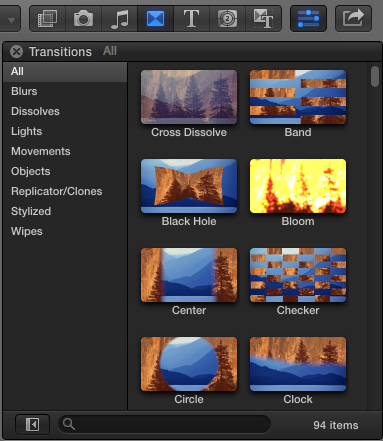Select the Wipes category
The height and width of the screenshot is (441, 383).
click(x=65, y=231)
